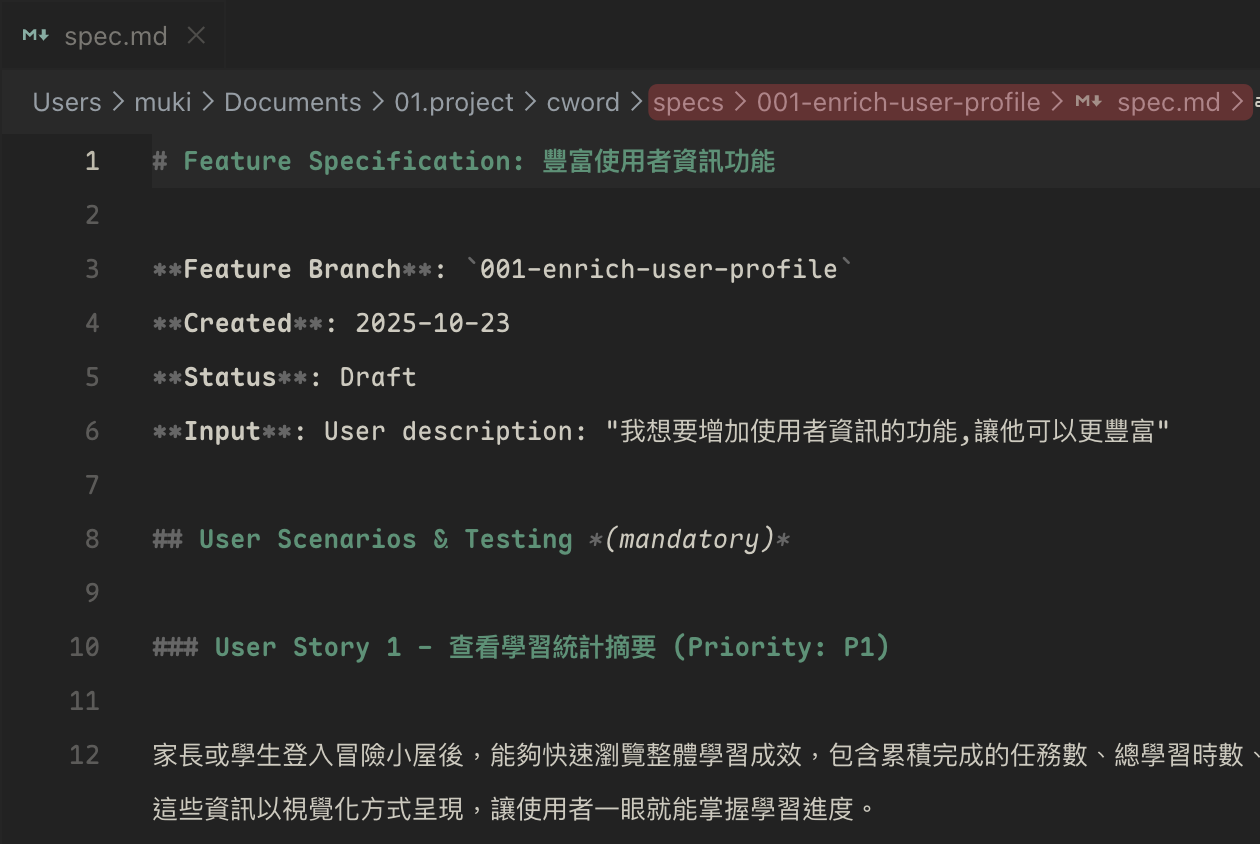The height and width of the screenshot is (844, 1260).
Task: Click line number 1 in the gutter
Action: (x=92, y=161)
